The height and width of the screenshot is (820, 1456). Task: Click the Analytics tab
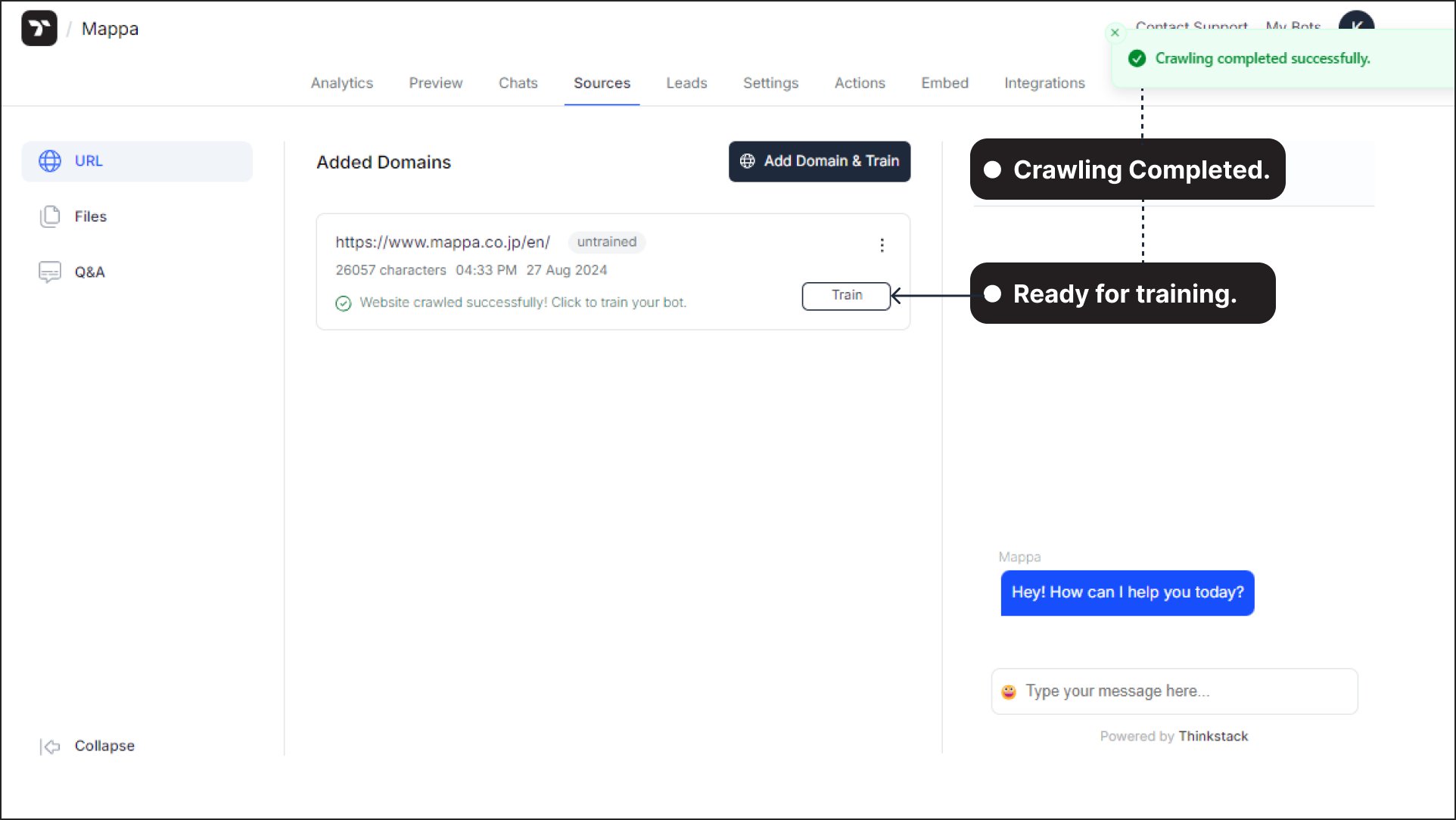(x=342, y=82)
